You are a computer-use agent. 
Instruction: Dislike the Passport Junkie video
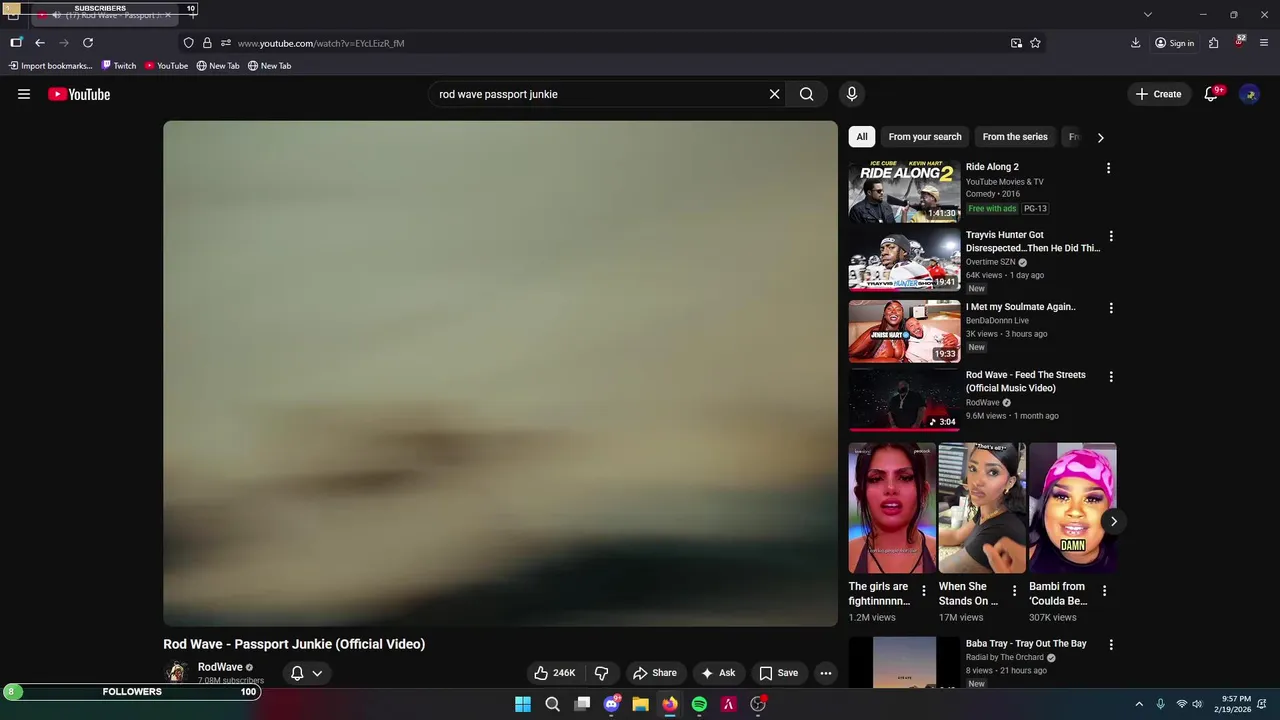[602, 673]
